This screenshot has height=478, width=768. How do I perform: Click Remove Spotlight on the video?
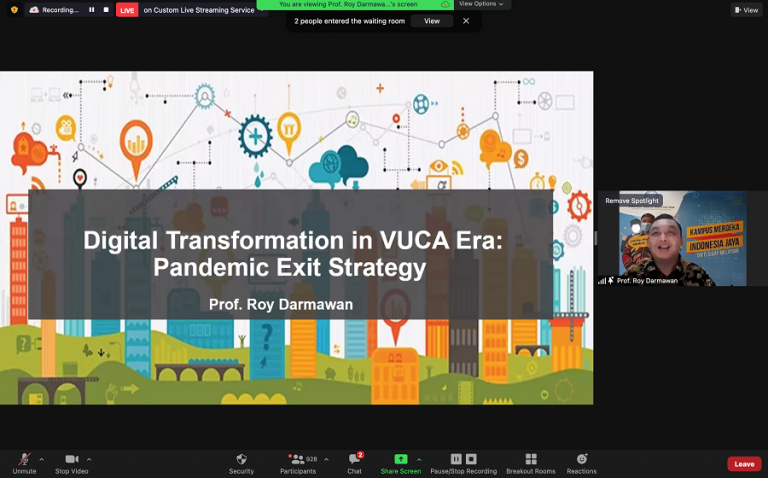[632, 201]
